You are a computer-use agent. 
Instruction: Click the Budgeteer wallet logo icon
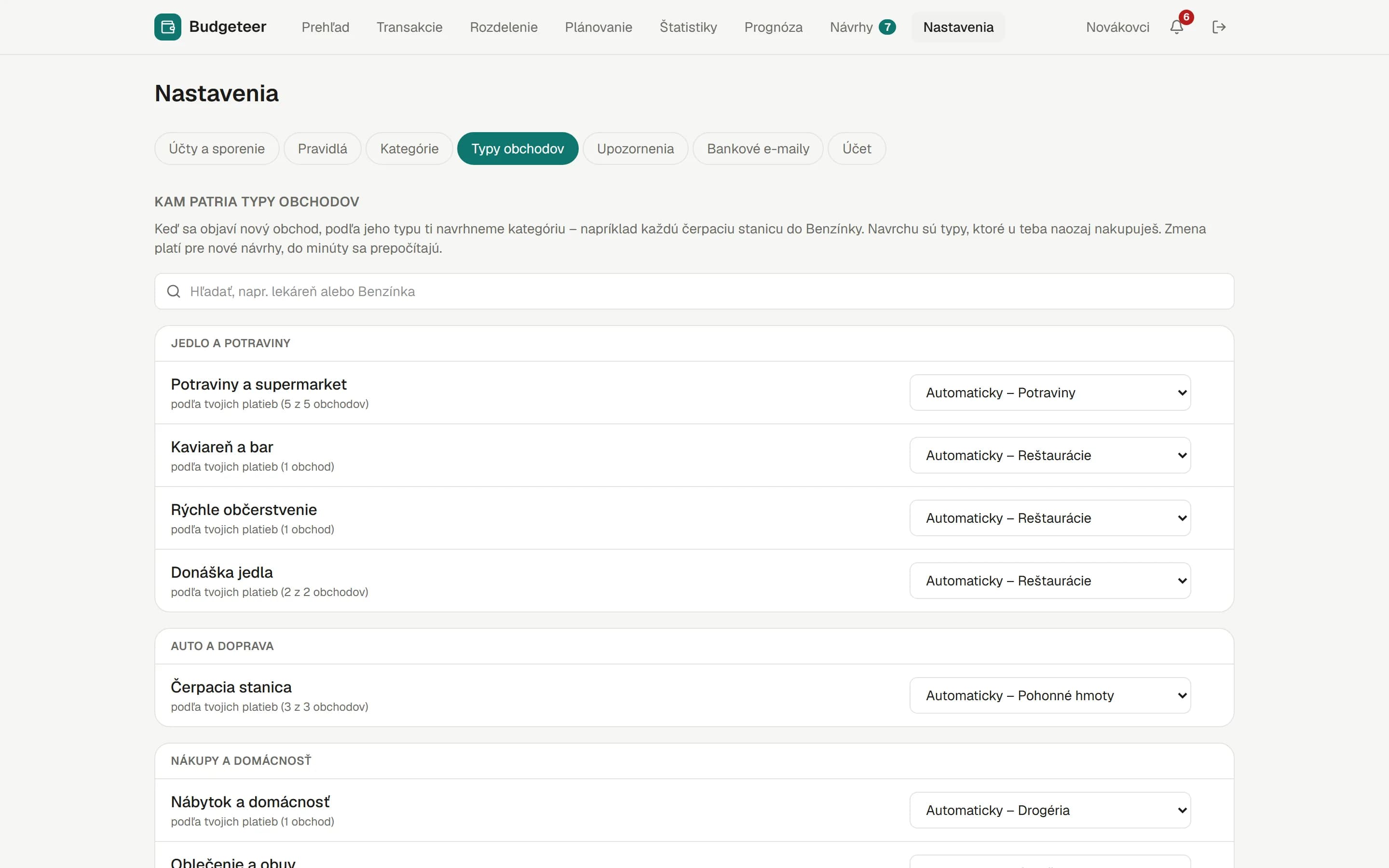click(x=168, y=27)
